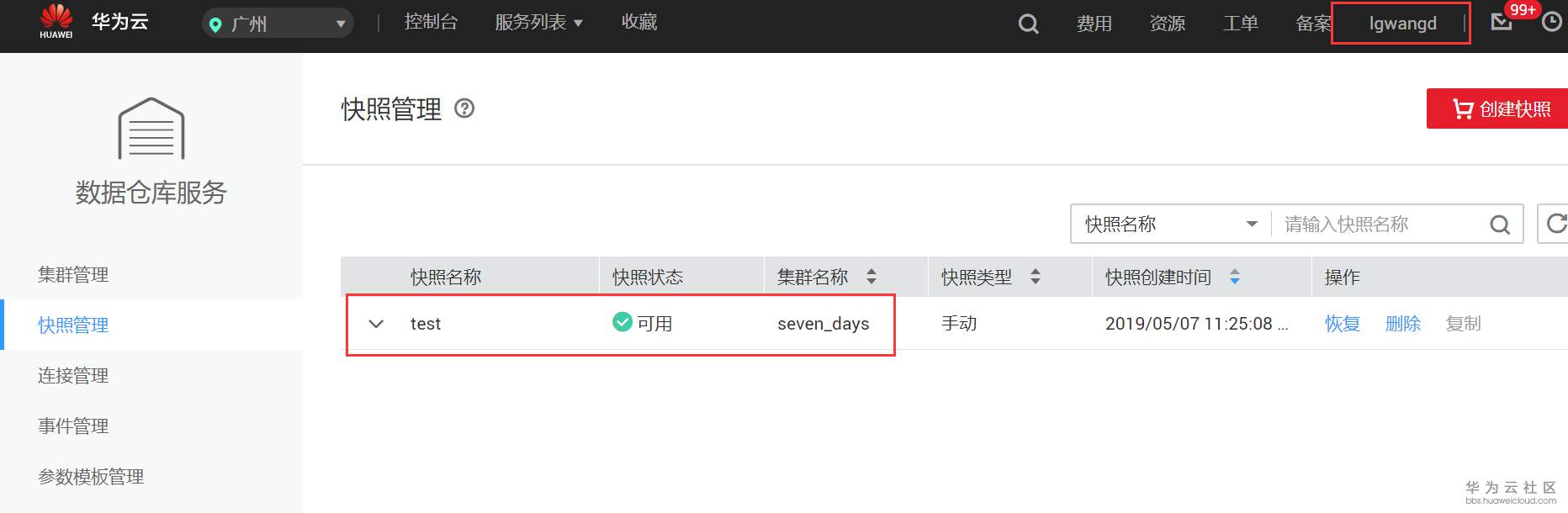Open the 广州 region dropdown
This screenshot has width=1568, height=513.
tap(278, 24)
